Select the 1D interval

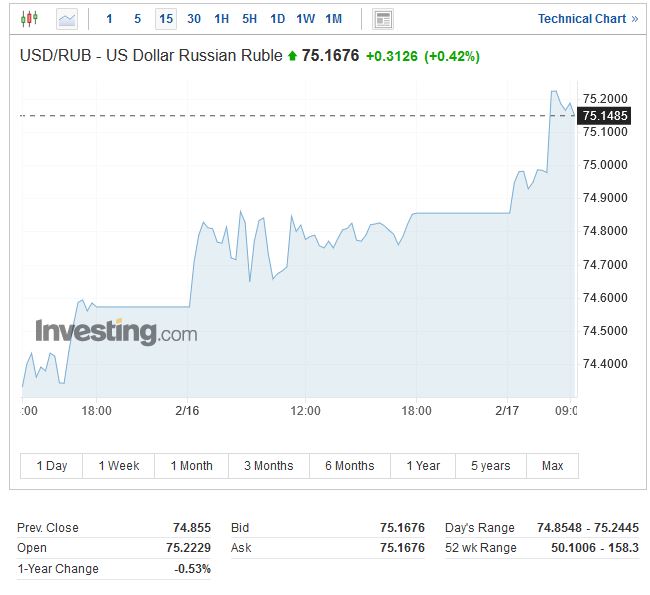[x=278, y=18]
